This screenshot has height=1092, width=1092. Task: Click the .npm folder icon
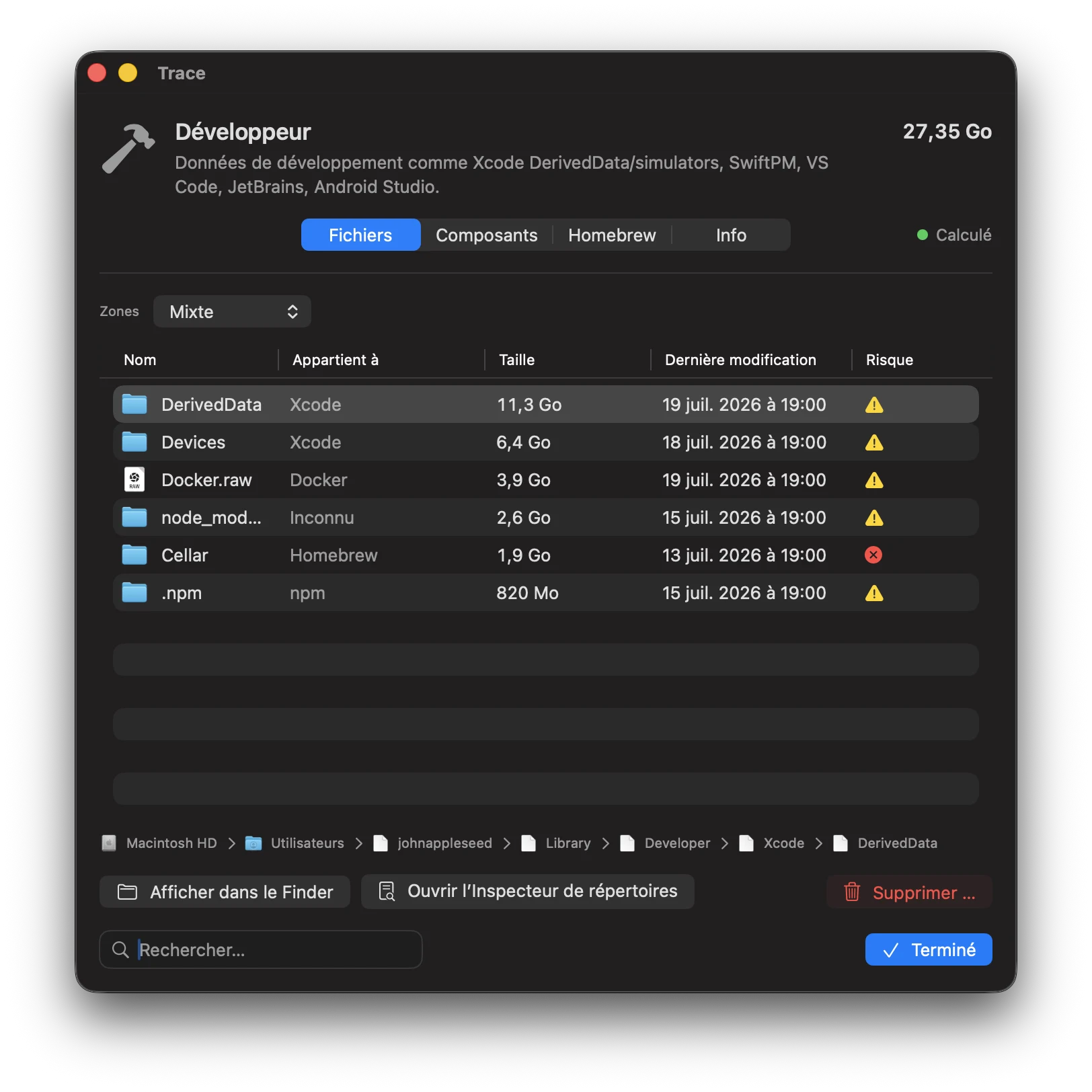134,592
